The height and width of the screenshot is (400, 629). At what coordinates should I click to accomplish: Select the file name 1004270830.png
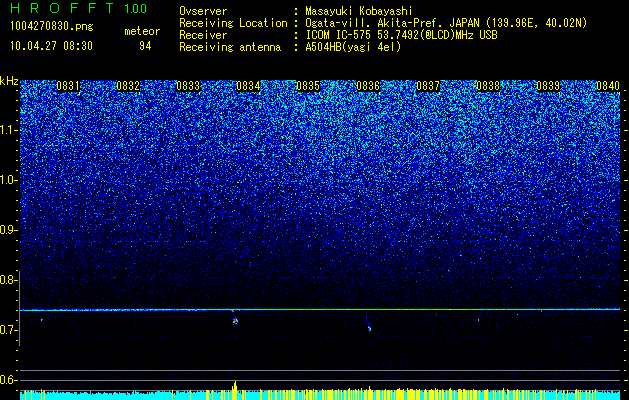[52, 26]
